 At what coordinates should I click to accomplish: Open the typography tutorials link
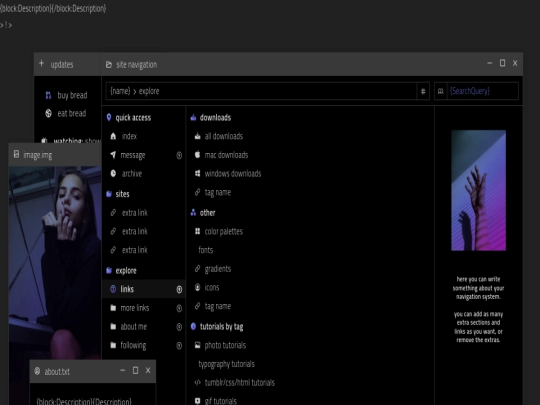[x=227, y=364]
